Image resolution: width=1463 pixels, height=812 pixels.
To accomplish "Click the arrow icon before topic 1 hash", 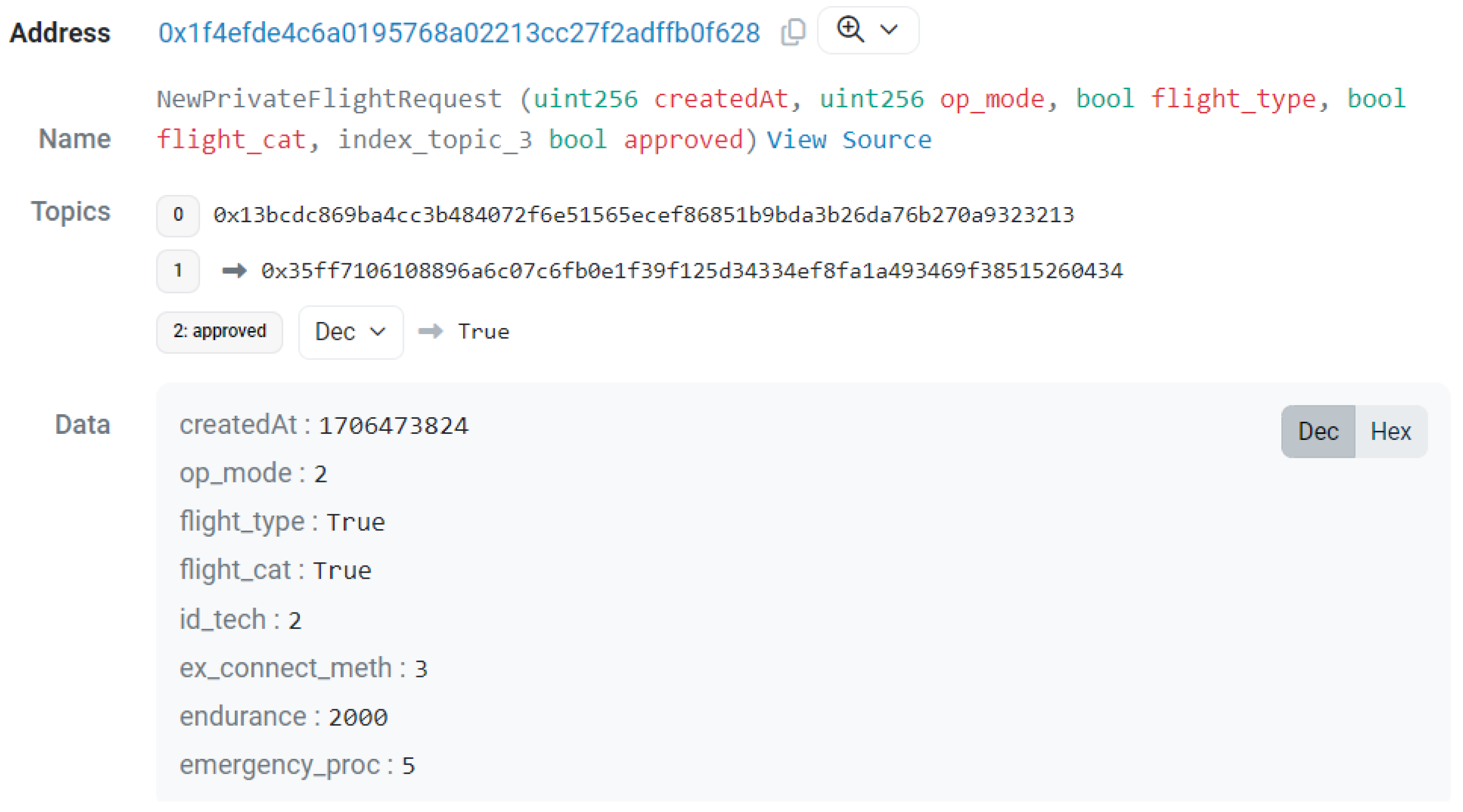I will tap(234, 270).
